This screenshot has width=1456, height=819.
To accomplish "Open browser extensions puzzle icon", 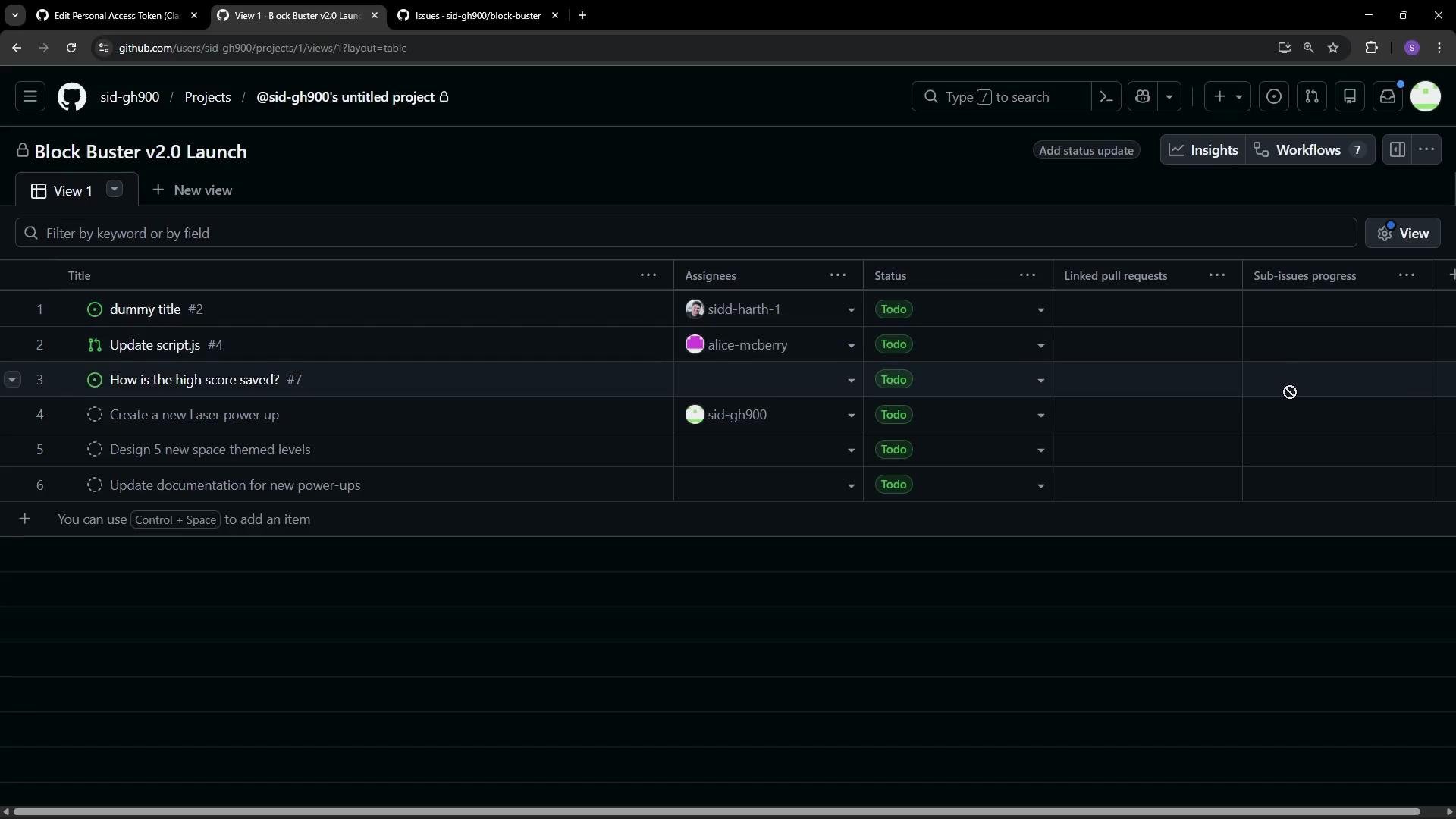I will tap(1371, 48).
